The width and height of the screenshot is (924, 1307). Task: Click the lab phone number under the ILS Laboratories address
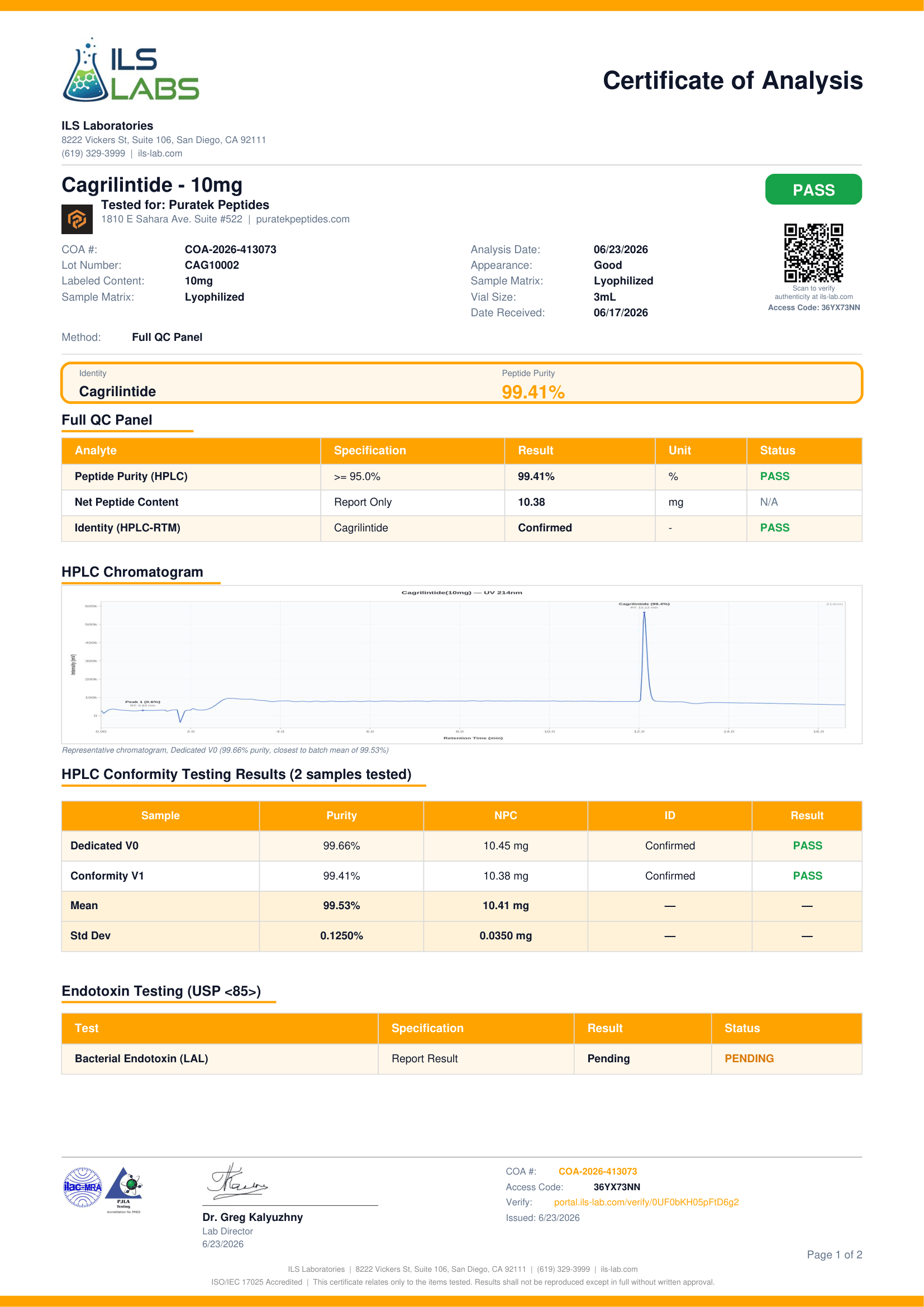point(93,154)
